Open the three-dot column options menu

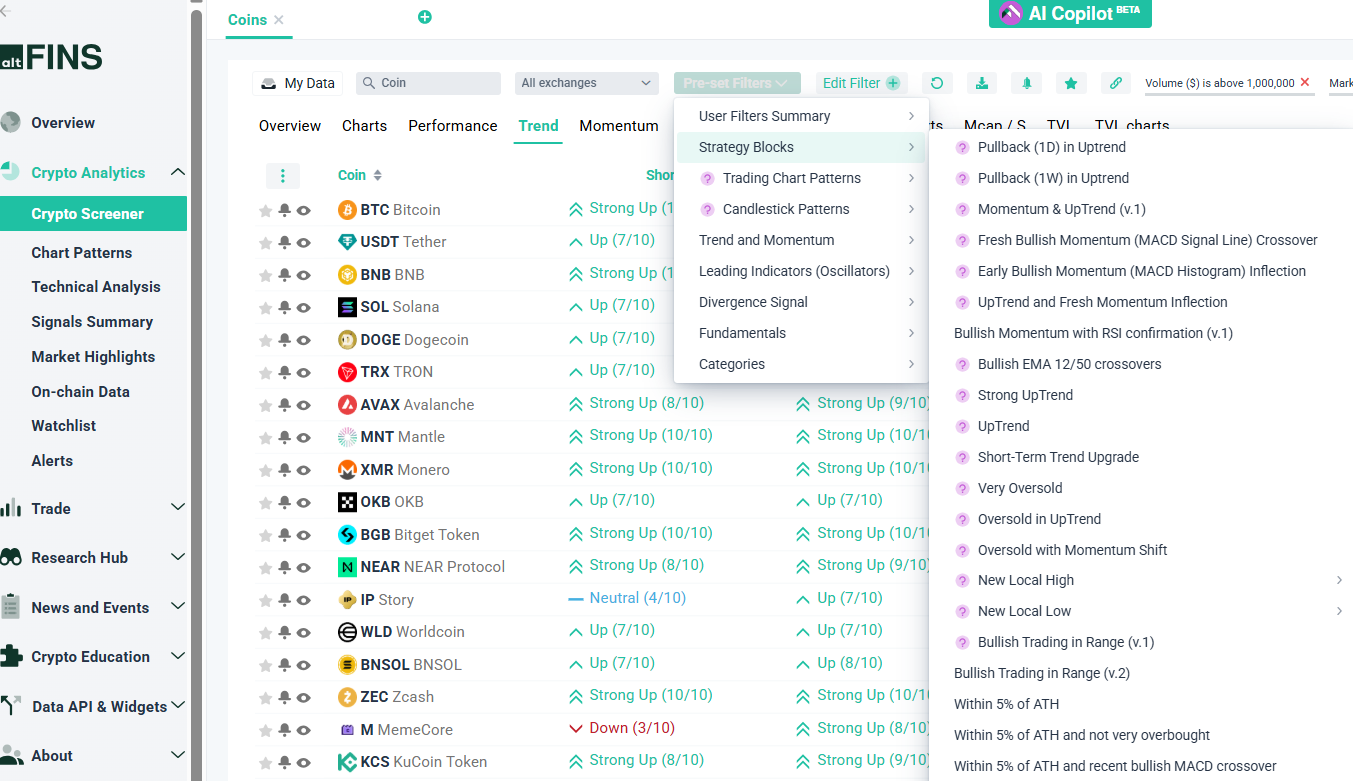283,176
